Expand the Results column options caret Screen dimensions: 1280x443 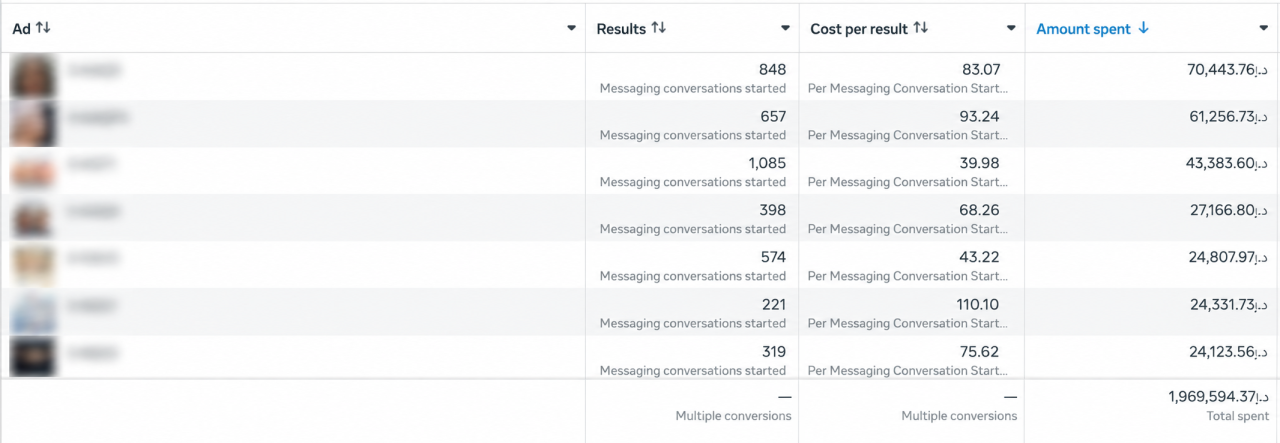(x=785, y=29)
